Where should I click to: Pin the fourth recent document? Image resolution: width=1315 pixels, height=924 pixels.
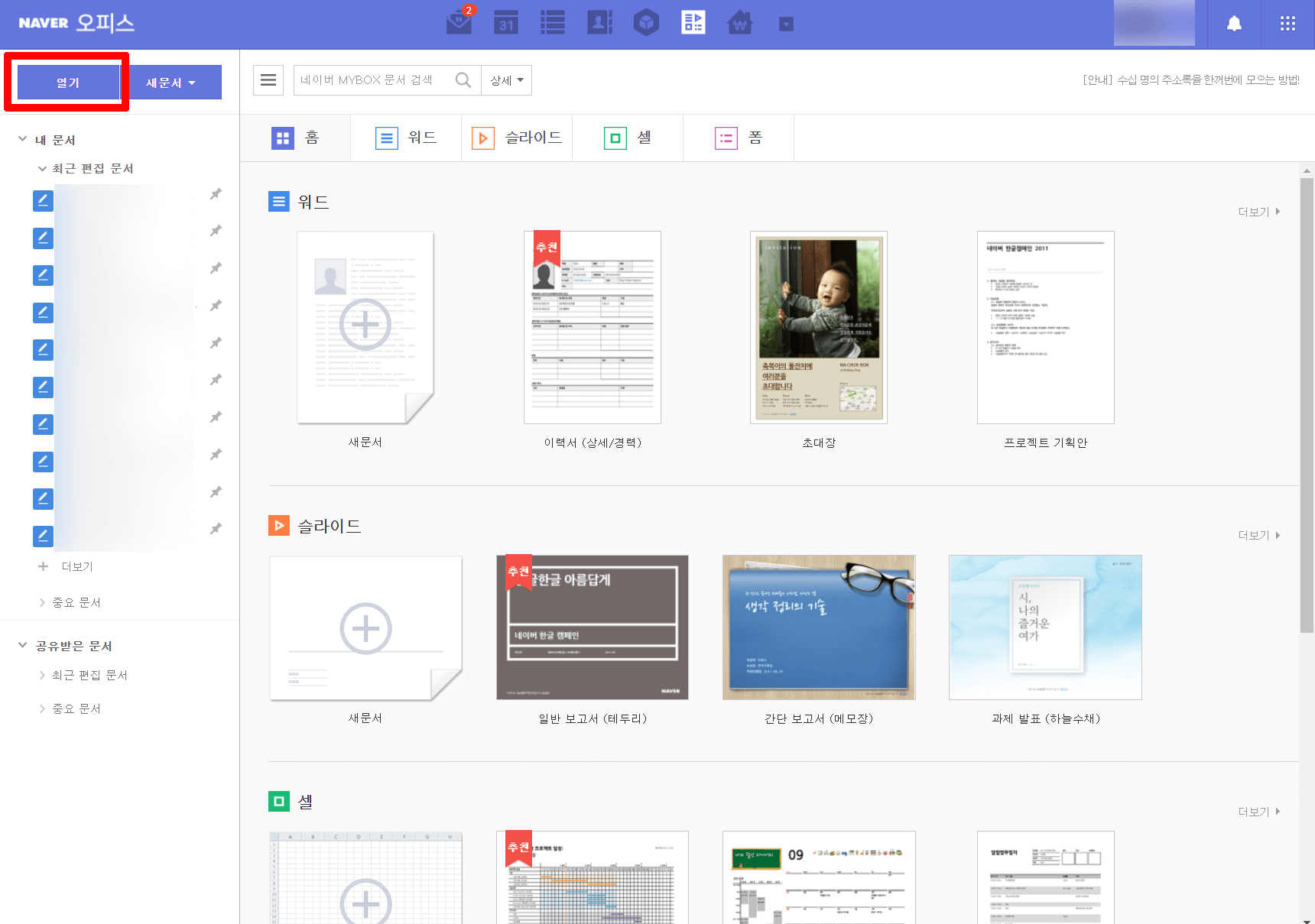[x=216, y=306]
